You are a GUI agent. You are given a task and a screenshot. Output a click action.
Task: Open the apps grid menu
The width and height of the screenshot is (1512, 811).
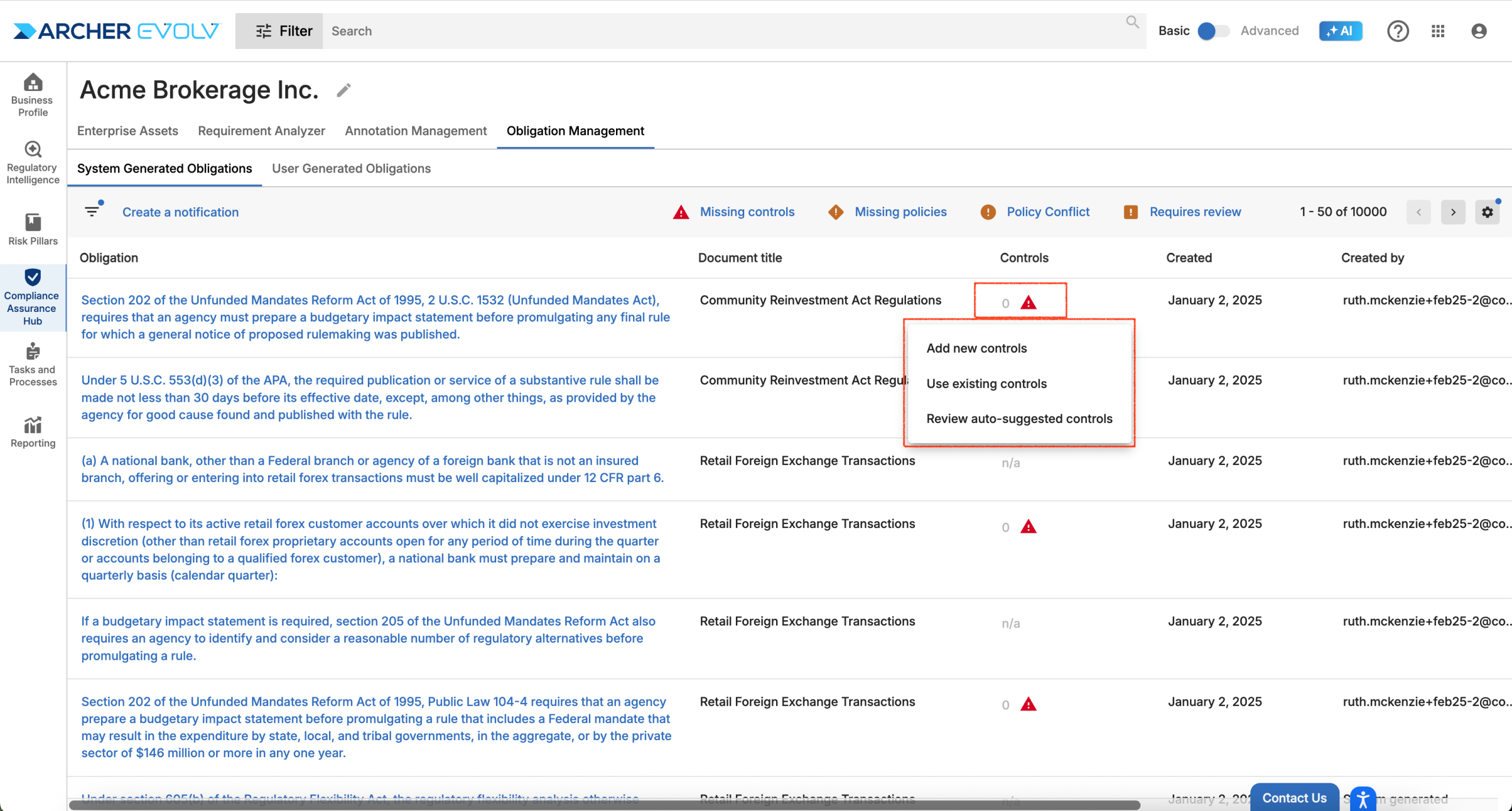(1438, 31)
